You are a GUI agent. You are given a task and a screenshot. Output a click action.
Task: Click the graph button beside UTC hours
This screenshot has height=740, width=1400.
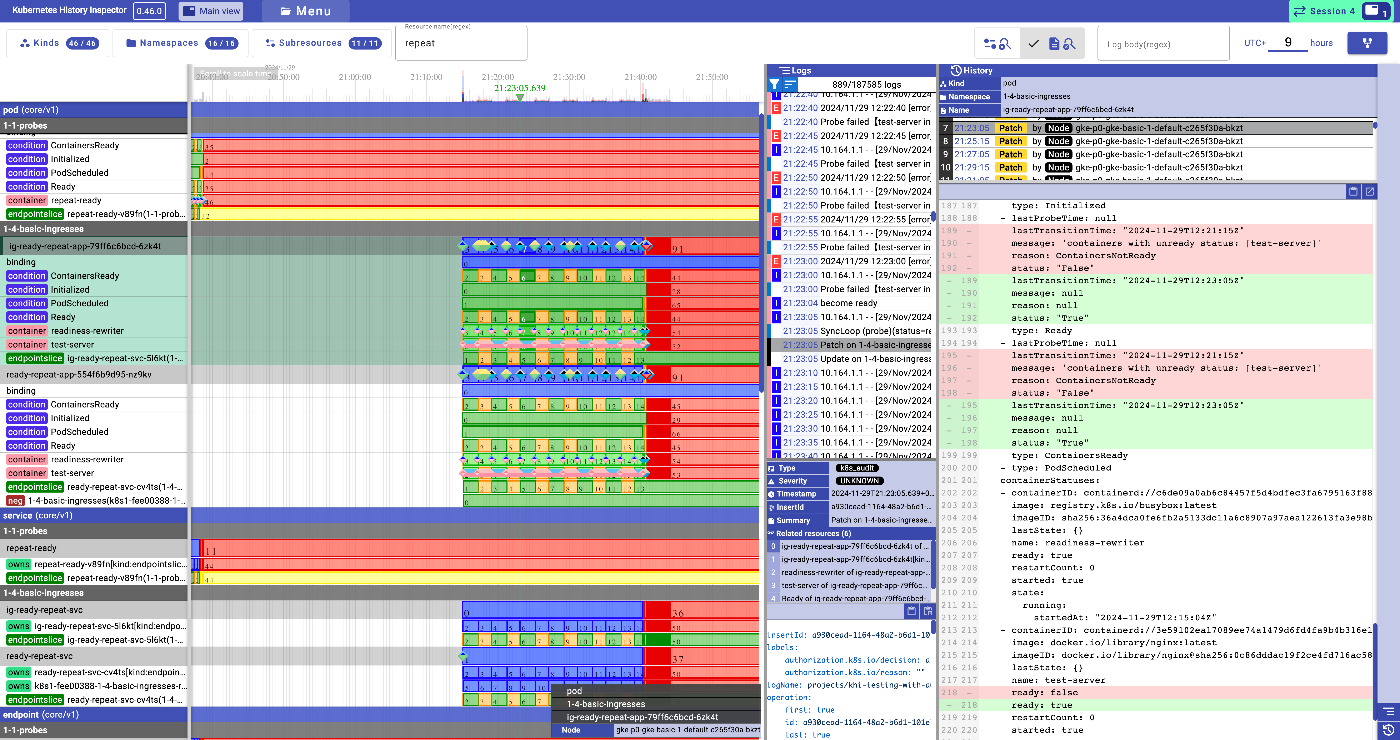pos(1367,44)
